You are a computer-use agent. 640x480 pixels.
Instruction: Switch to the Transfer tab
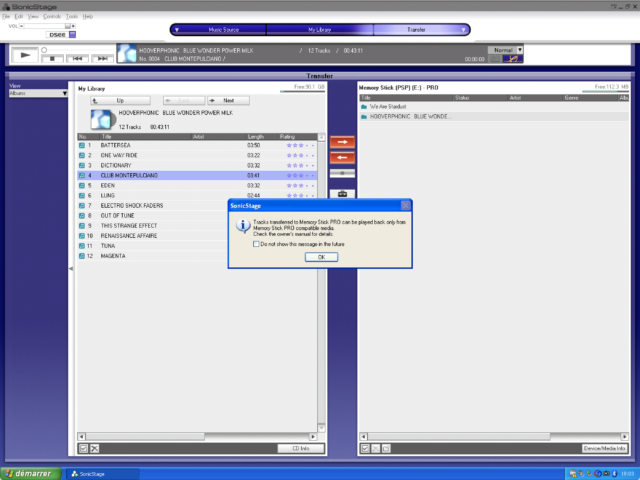416,30
